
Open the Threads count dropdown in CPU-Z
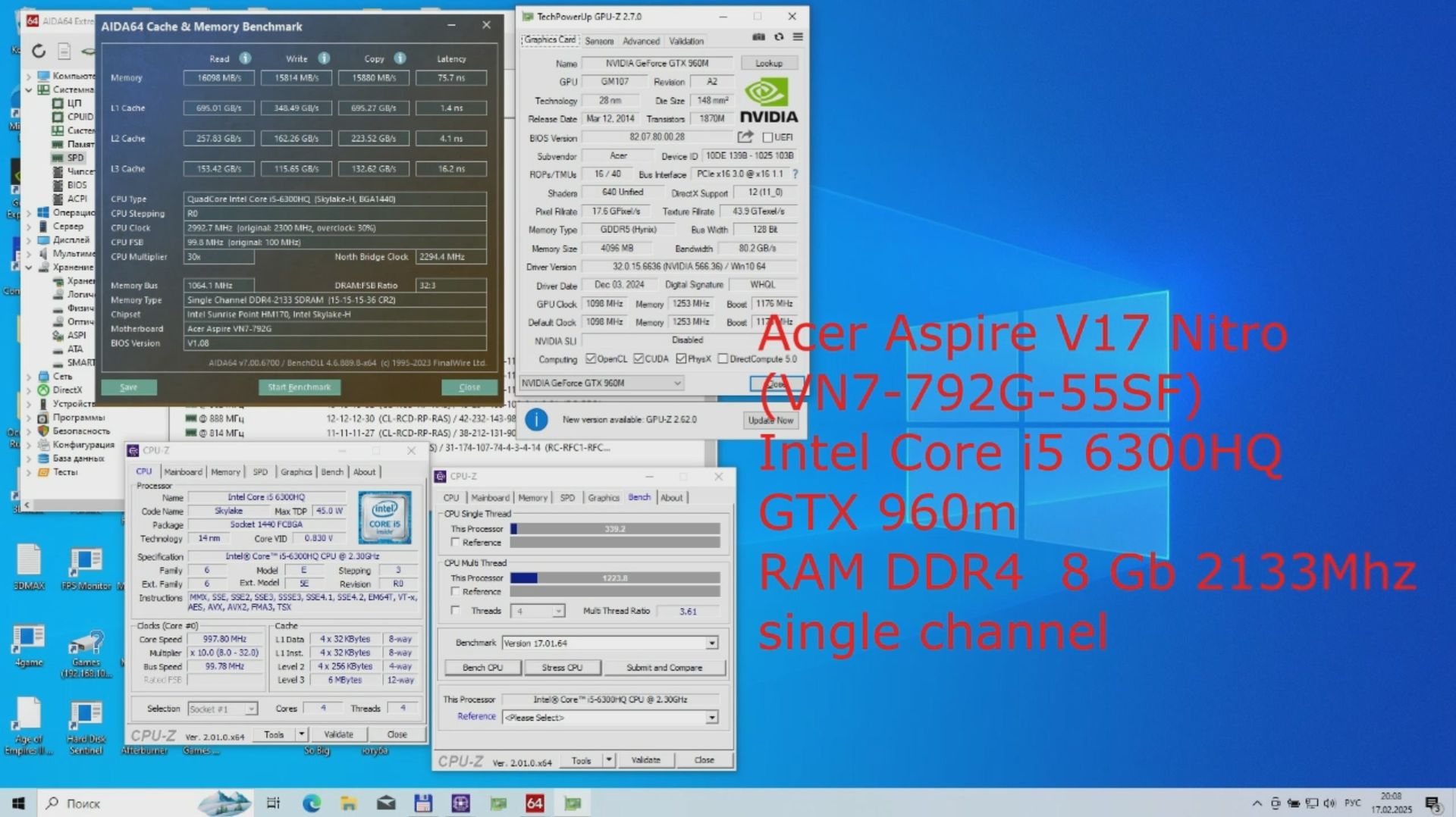(x=559, y=610)
